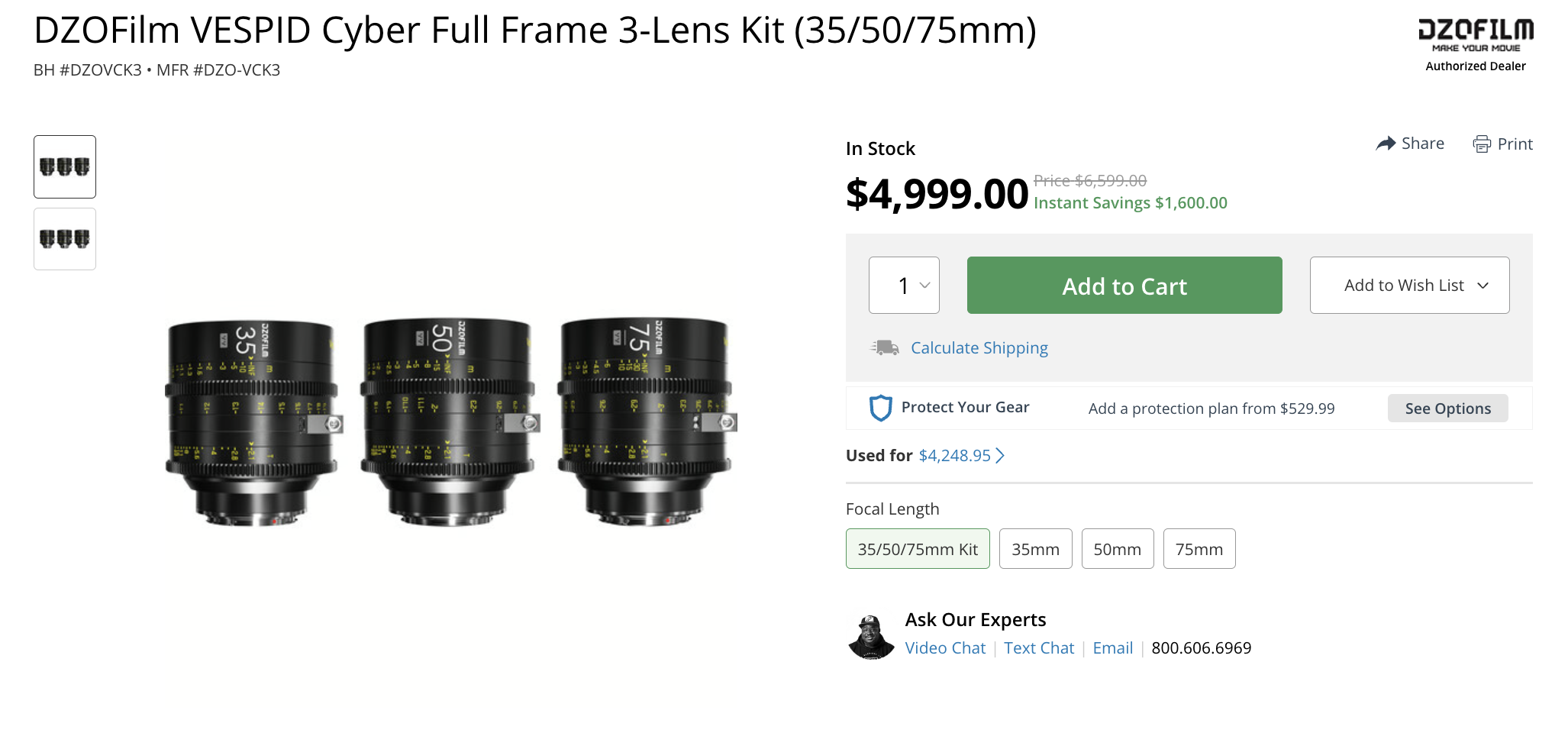Viewport: 1568px width, 733px height.
Task: Select the 35/50/75mm Kit option
Action: point(917,549)
